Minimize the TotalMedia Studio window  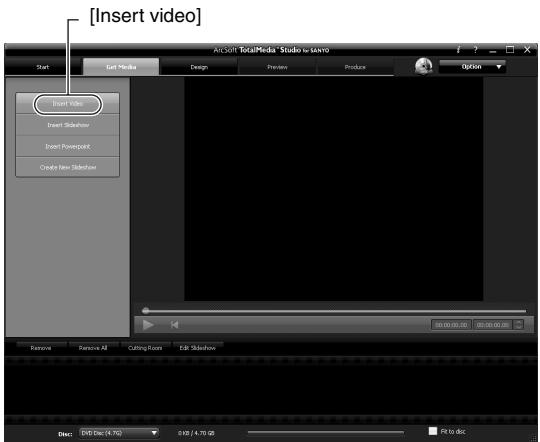[x=493, y=51]
